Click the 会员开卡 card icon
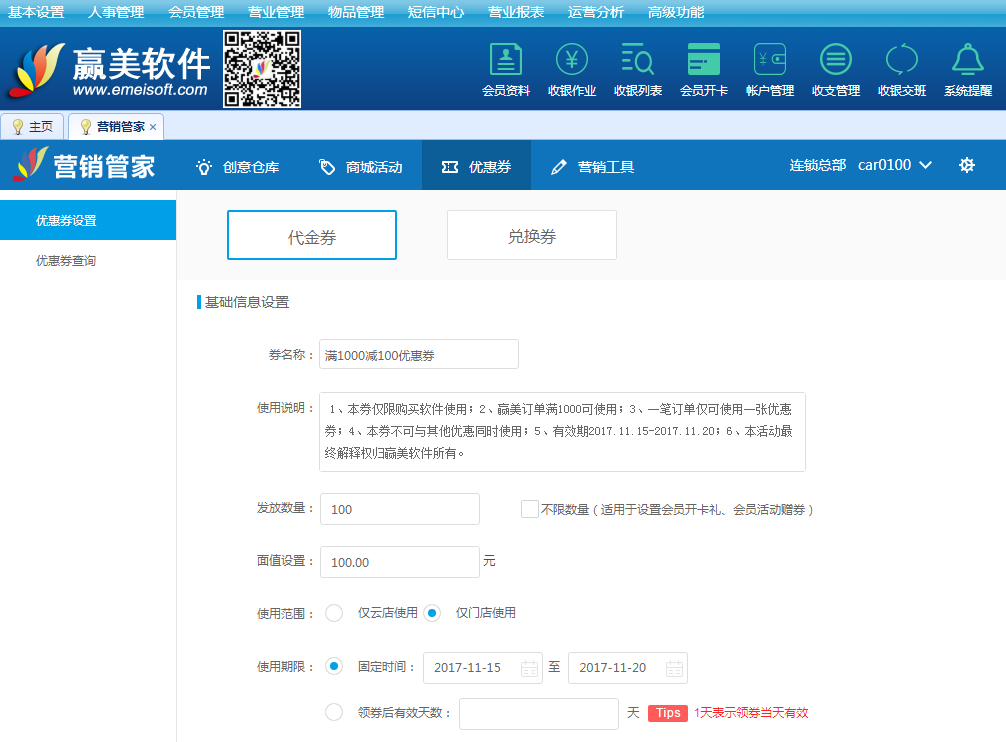 (704, 61)
